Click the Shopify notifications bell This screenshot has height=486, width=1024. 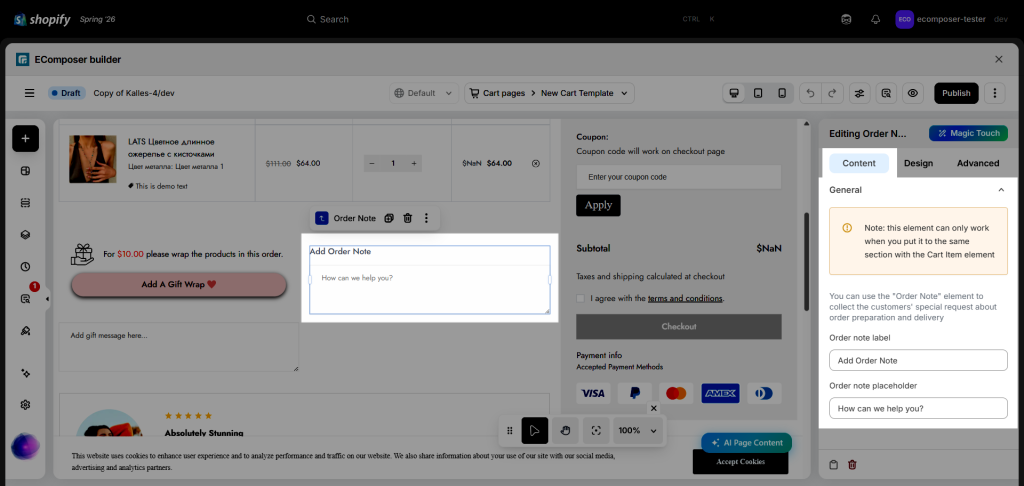[876, 19]
